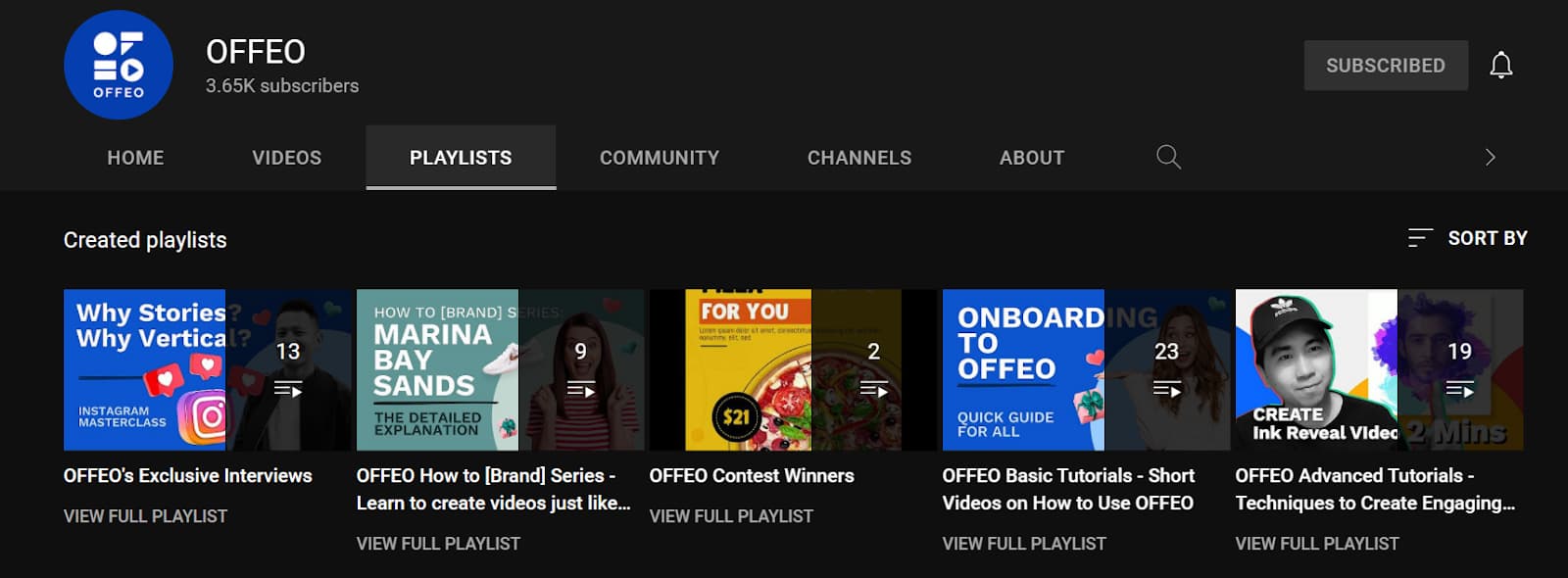Switch to the HOME tab

(135, 158)
